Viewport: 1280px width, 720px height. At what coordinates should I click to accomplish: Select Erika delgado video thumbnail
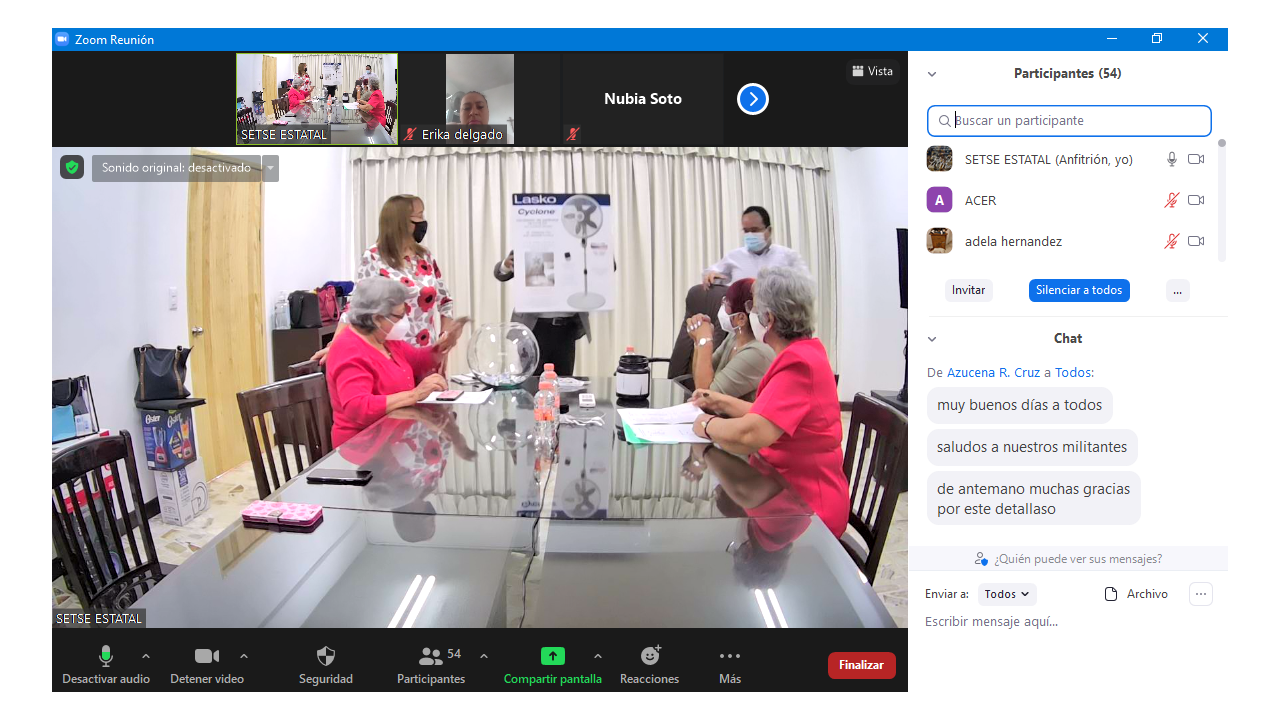480,99
